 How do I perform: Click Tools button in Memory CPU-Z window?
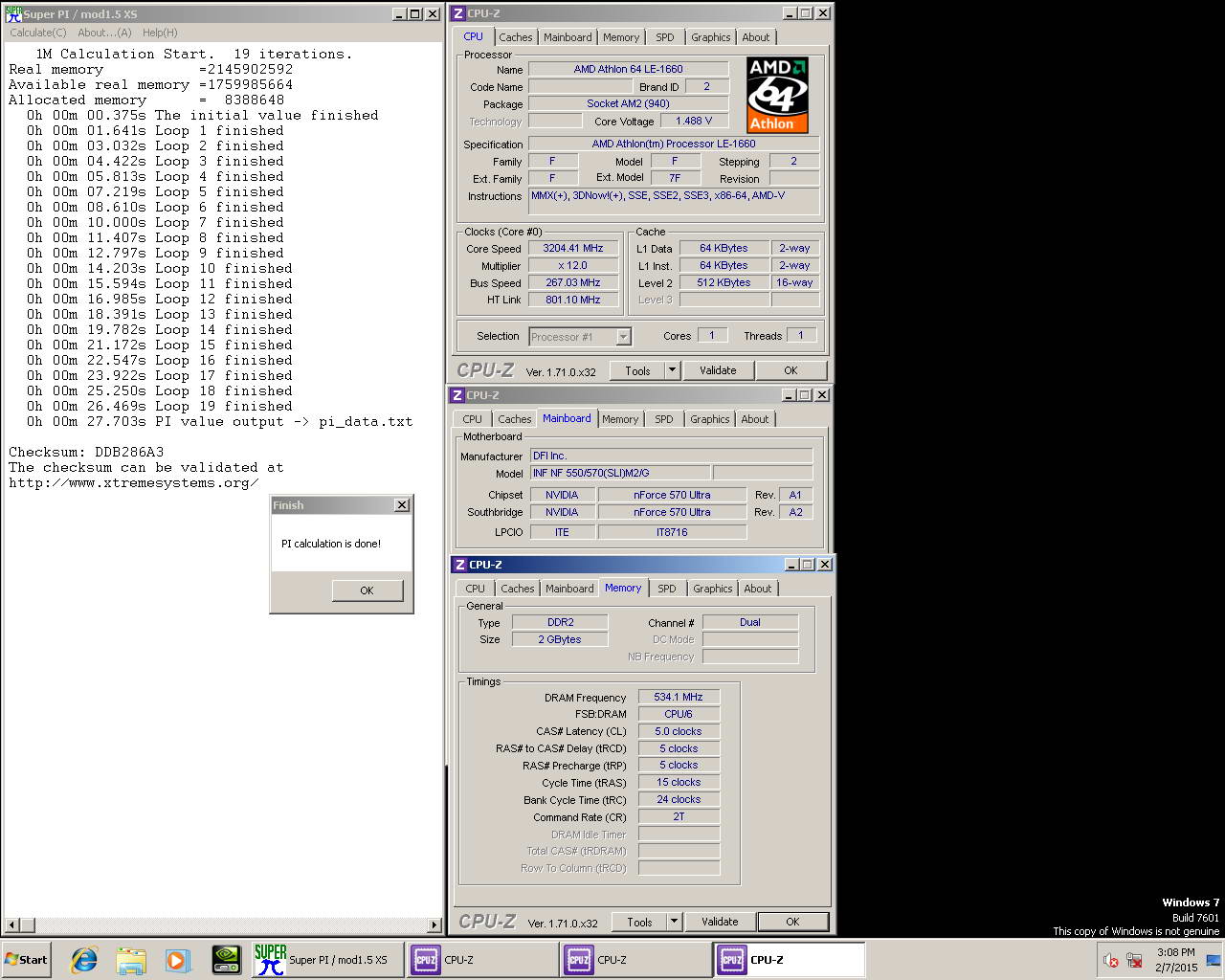[x=639, y=922]
